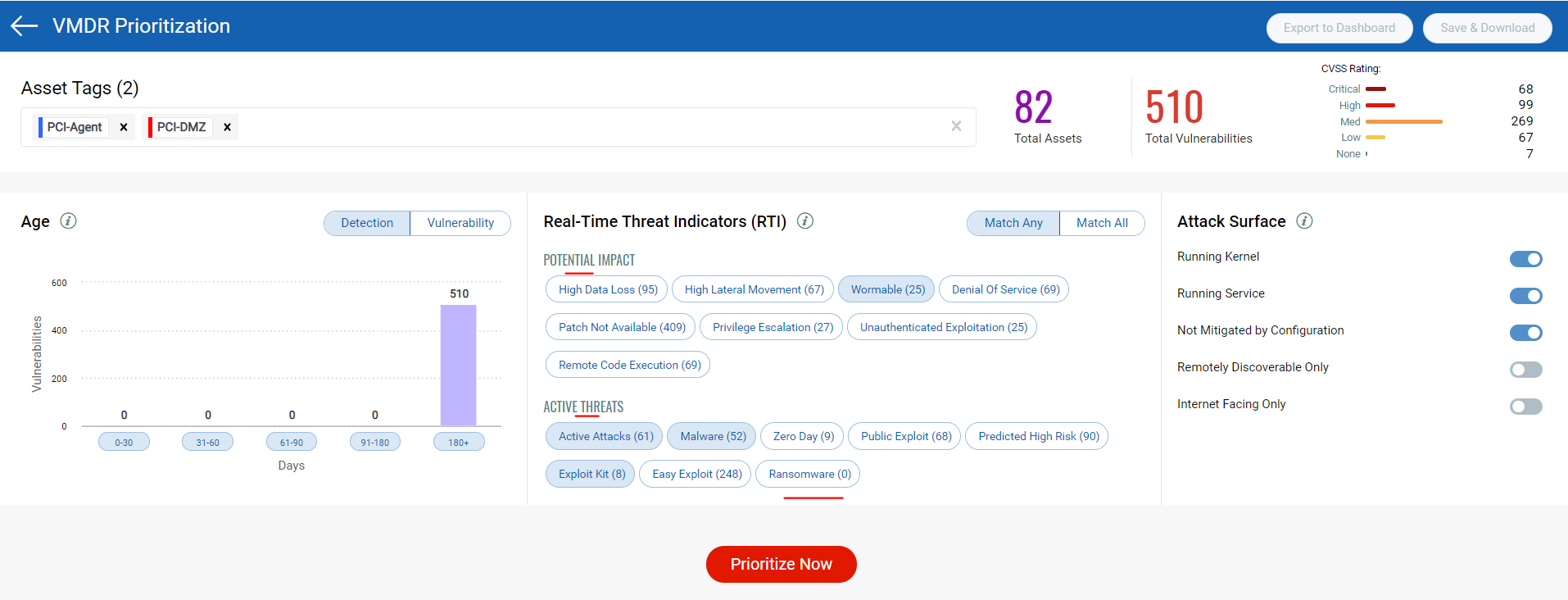The image size is (1568, 600).
Task: Select Public Exploit (68) threat
Action: pos(905,436)
